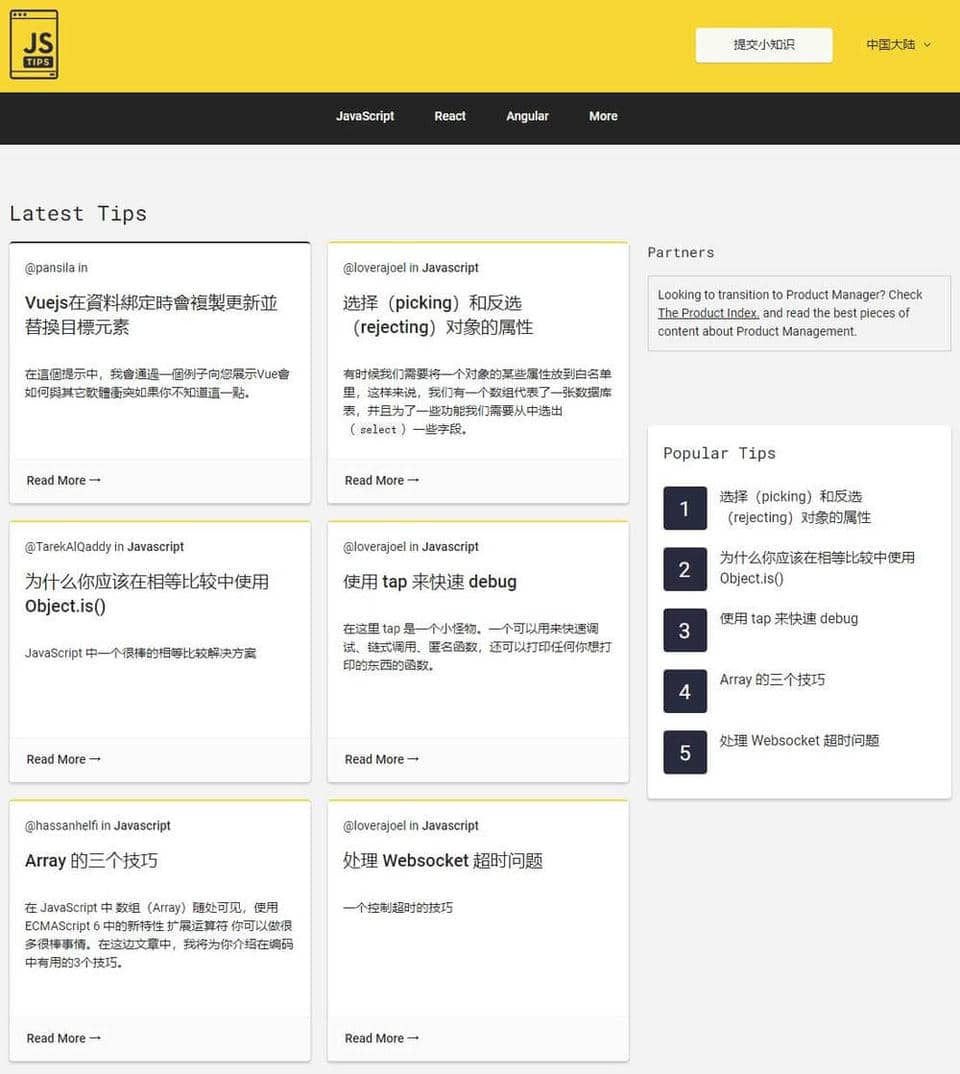Viewport: 960px width, 1074px height.
Task: Visit @TarekAlQaddy author profile
Action: [68, 547]
